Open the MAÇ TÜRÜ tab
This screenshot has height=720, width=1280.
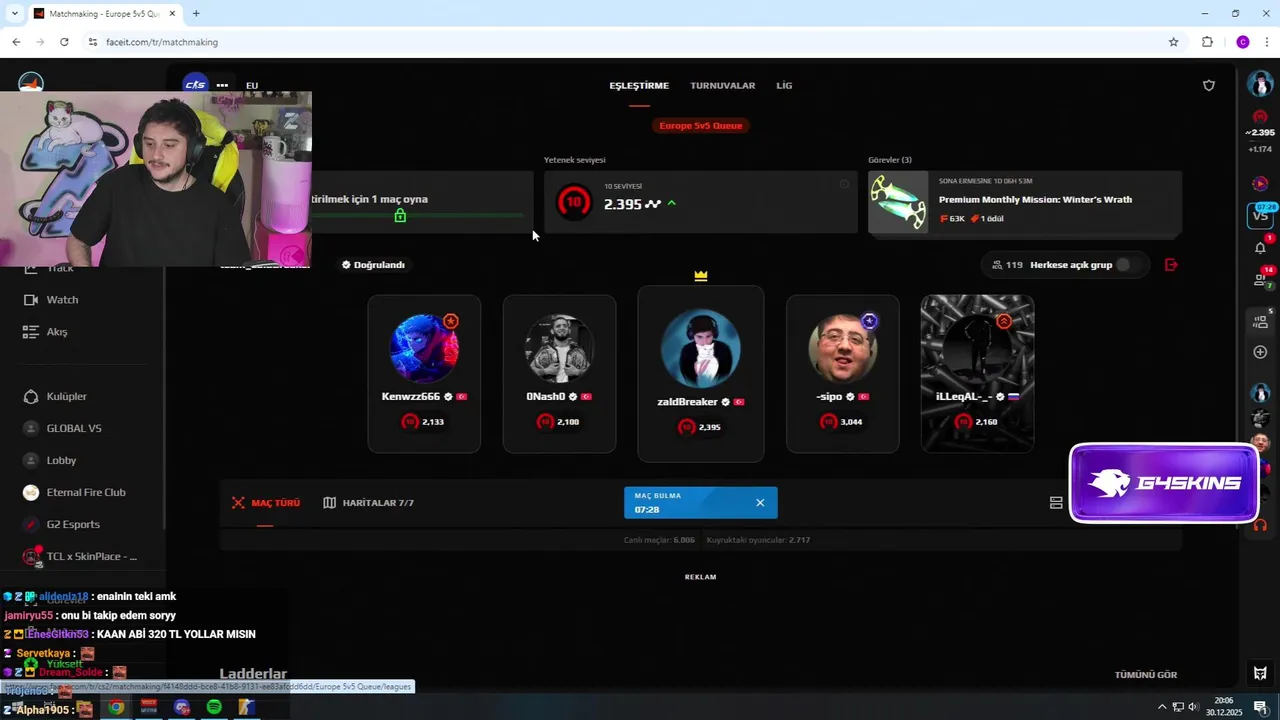point(266,503)
